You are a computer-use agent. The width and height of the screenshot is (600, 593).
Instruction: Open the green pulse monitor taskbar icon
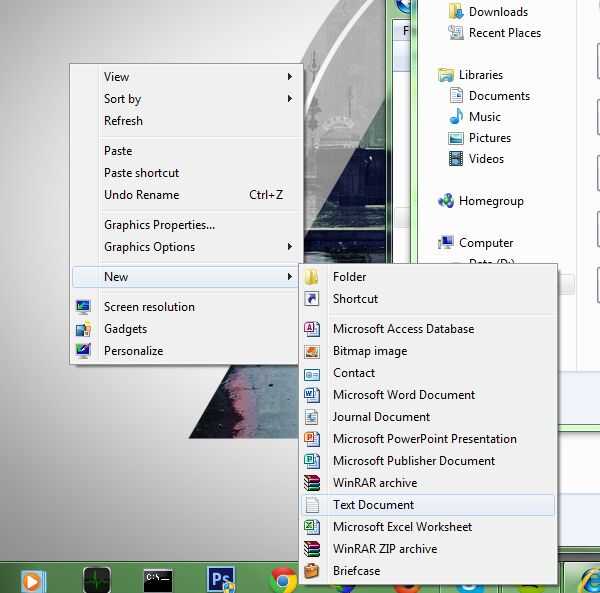(97, 580)
